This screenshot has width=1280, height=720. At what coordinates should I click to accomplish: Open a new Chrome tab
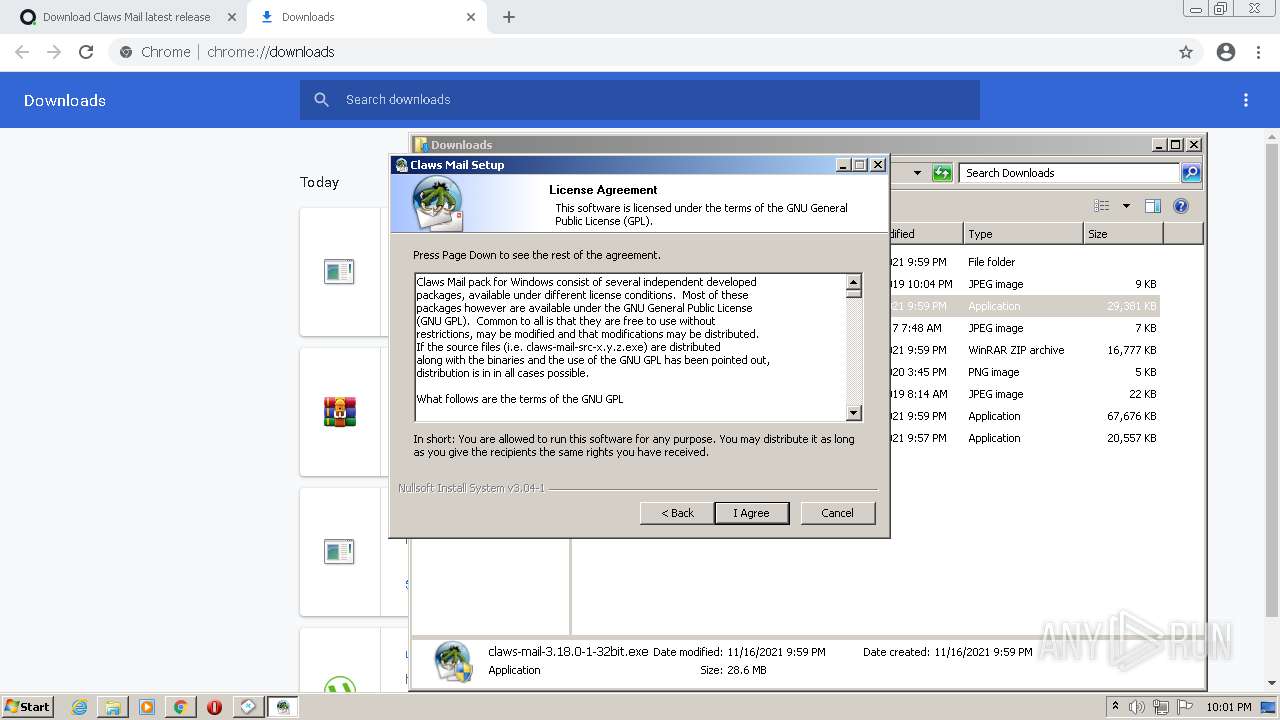click(x=509, y=17)
